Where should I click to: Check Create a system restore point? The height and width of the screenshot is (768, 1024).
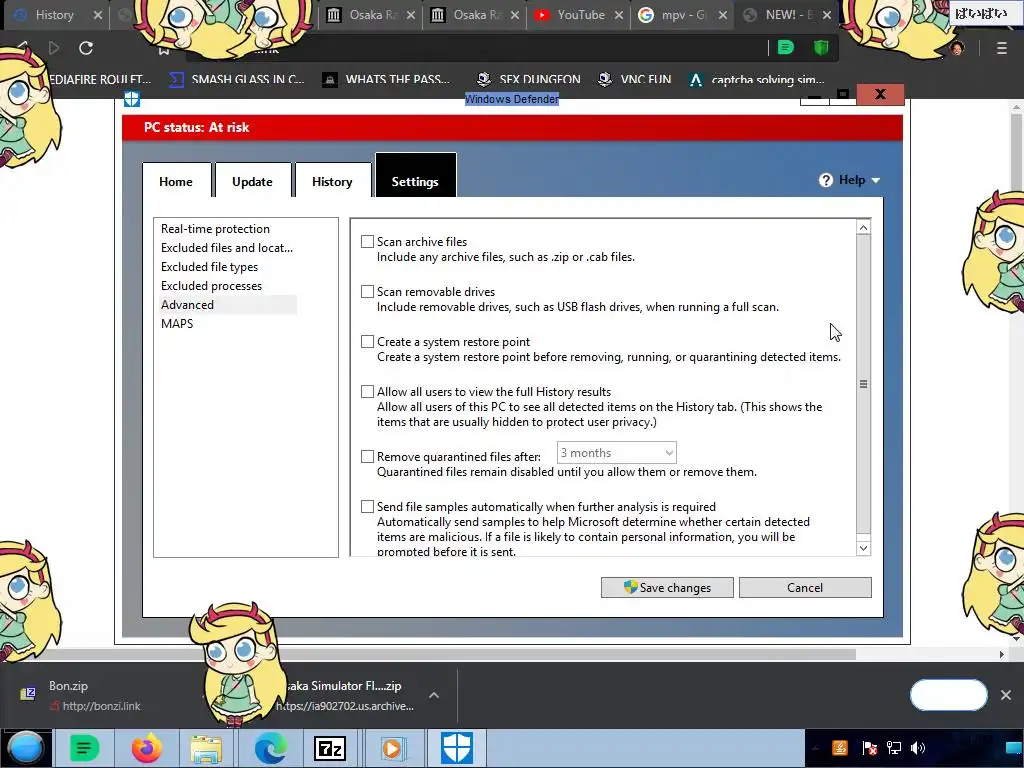[368, 342]
